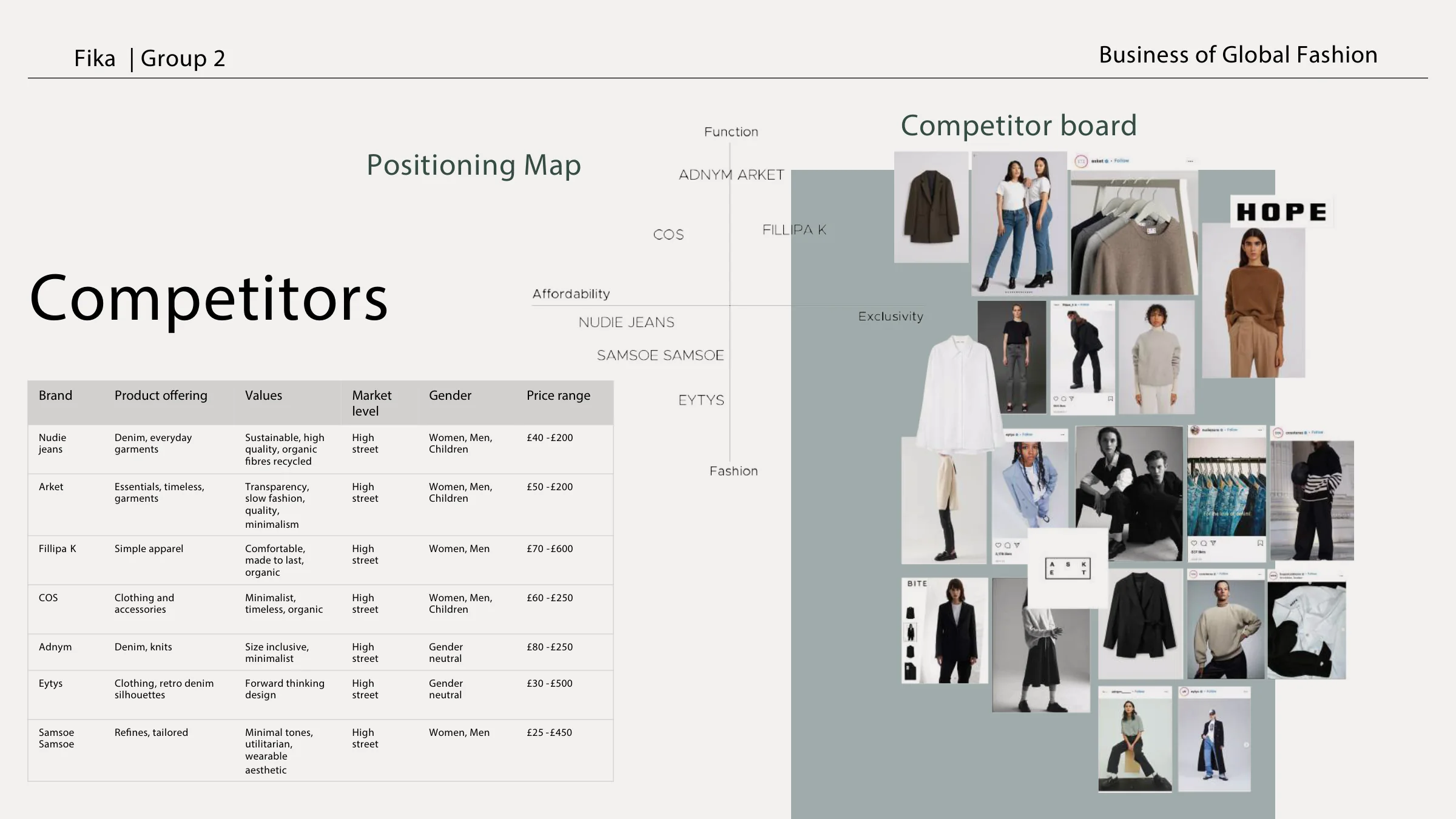Click 'Affordability' axis label
Viewport: 1456px width, 819px height.
(x=571, y=294)
